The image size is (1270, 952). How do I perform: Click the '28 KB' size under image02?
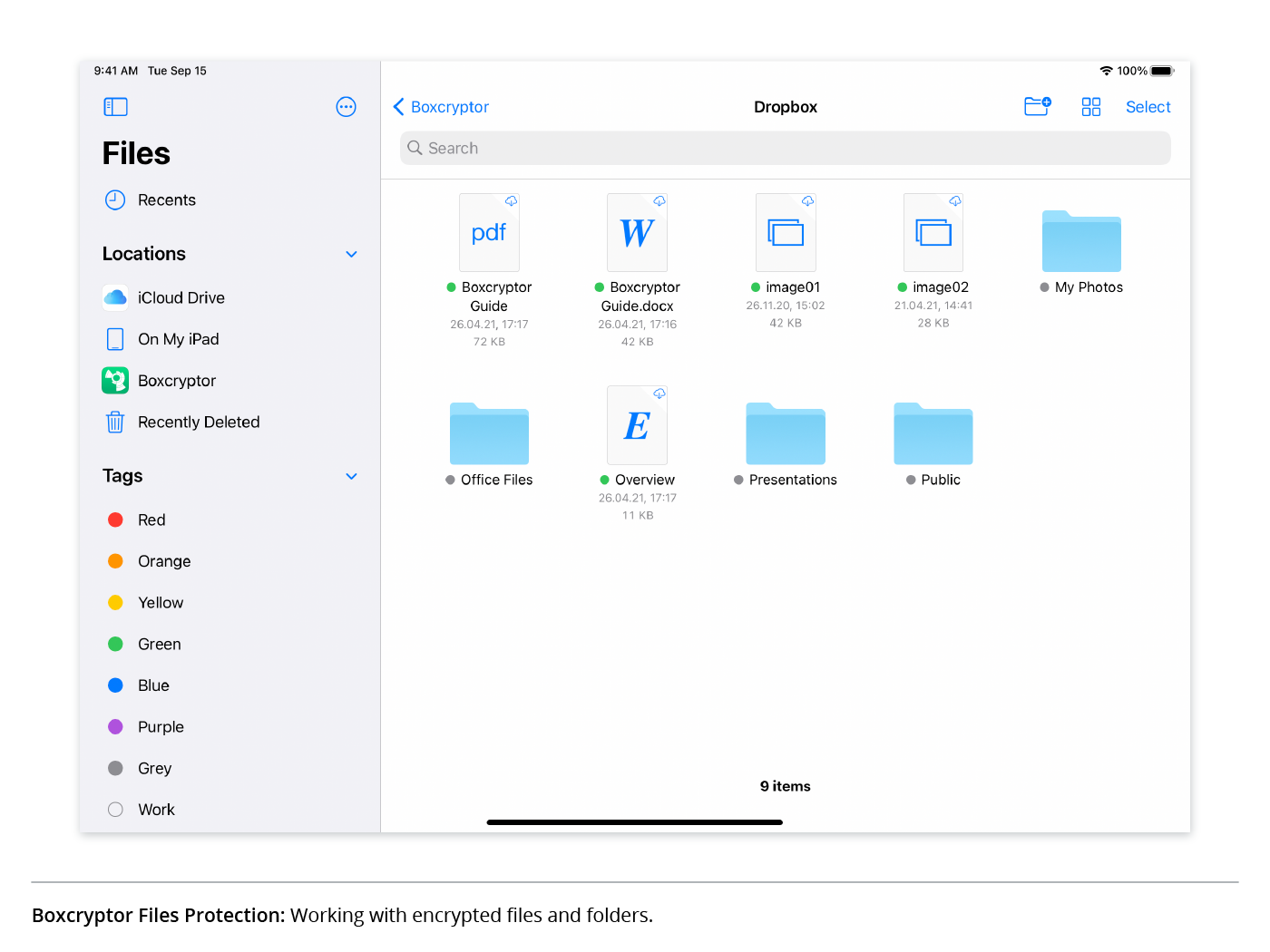(x=933, y=323)
